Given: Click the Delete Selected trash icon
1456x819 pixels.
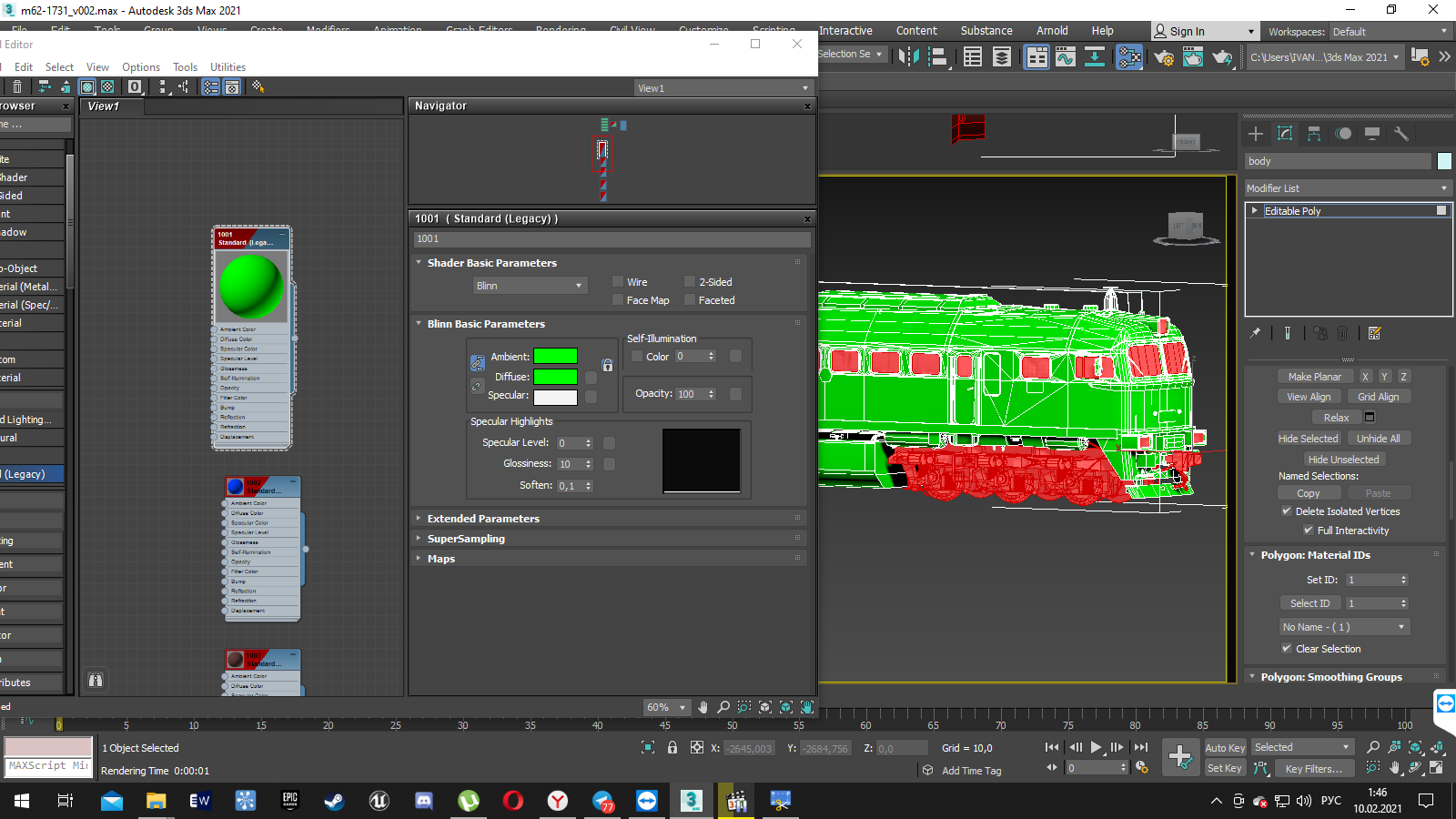Looking at the screenshot, I should click(17, 87).
